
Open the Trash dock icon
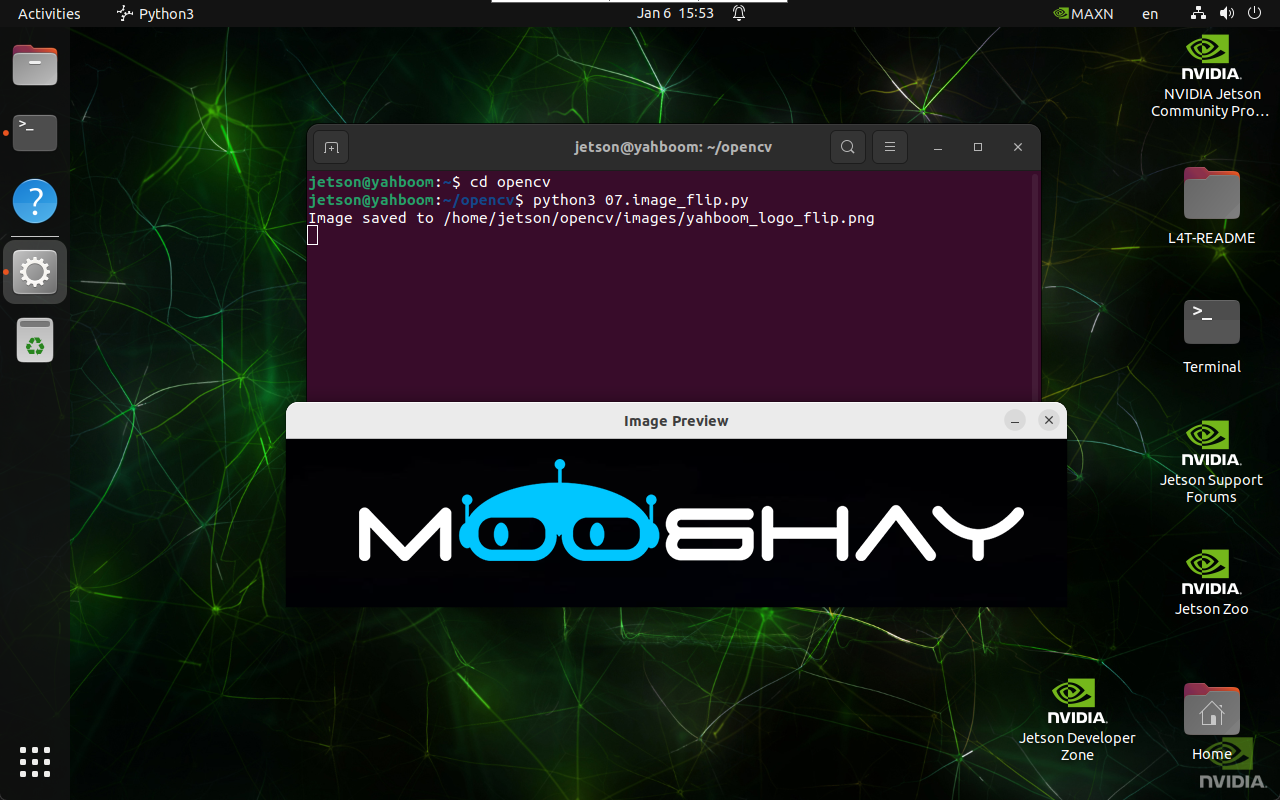[x=35, y=341]
